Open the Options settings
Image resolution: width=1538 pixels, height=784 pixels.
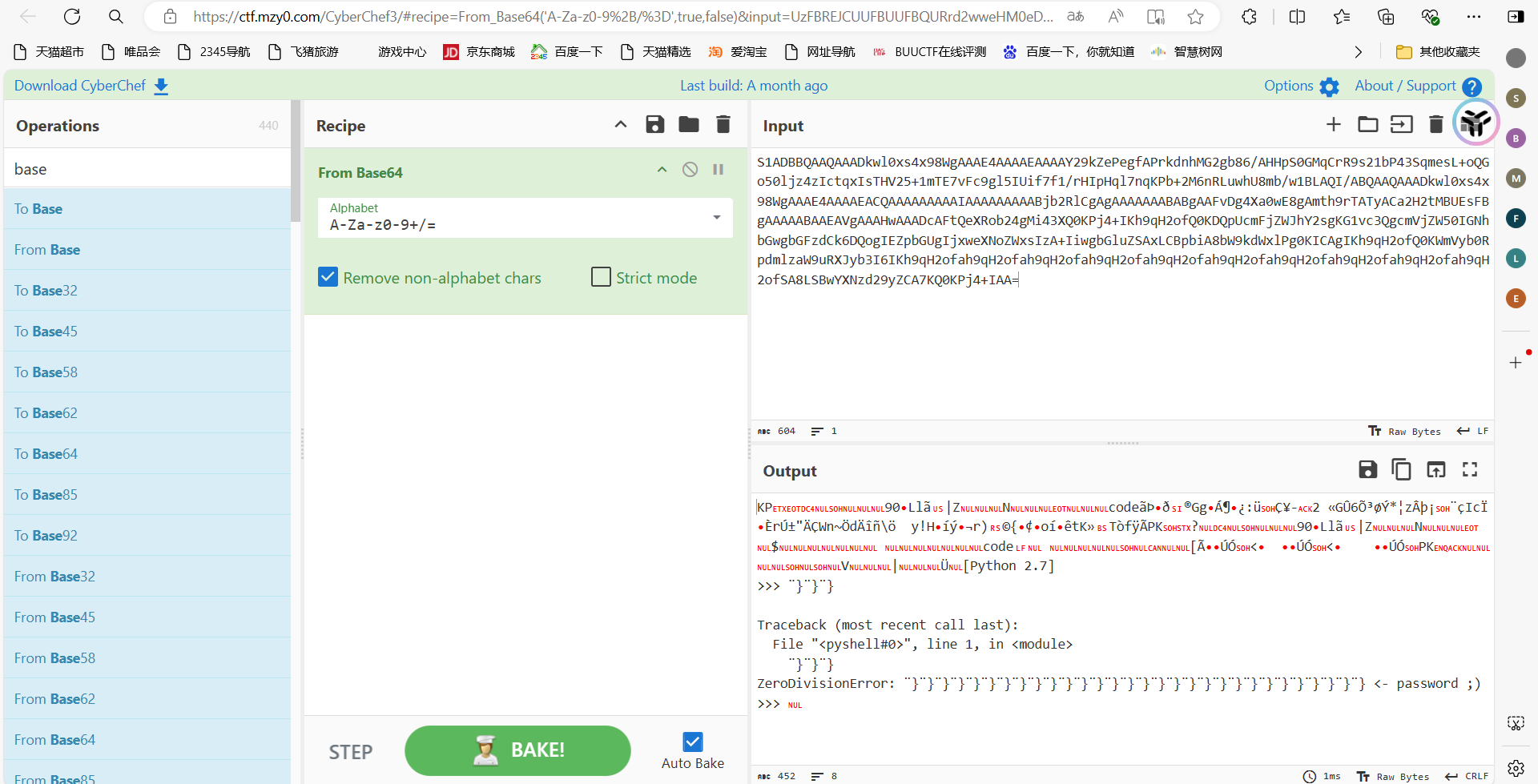coord(1301,86)
